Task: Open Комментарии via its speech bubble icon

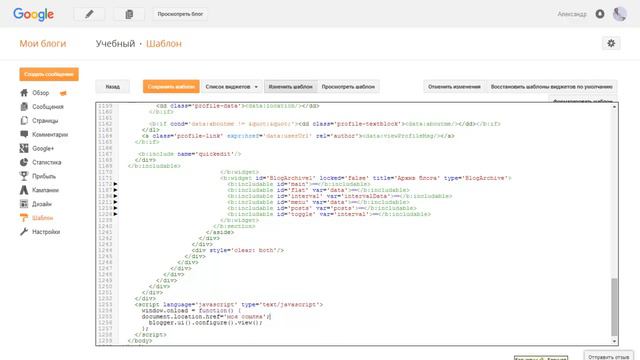Action: 24,134
